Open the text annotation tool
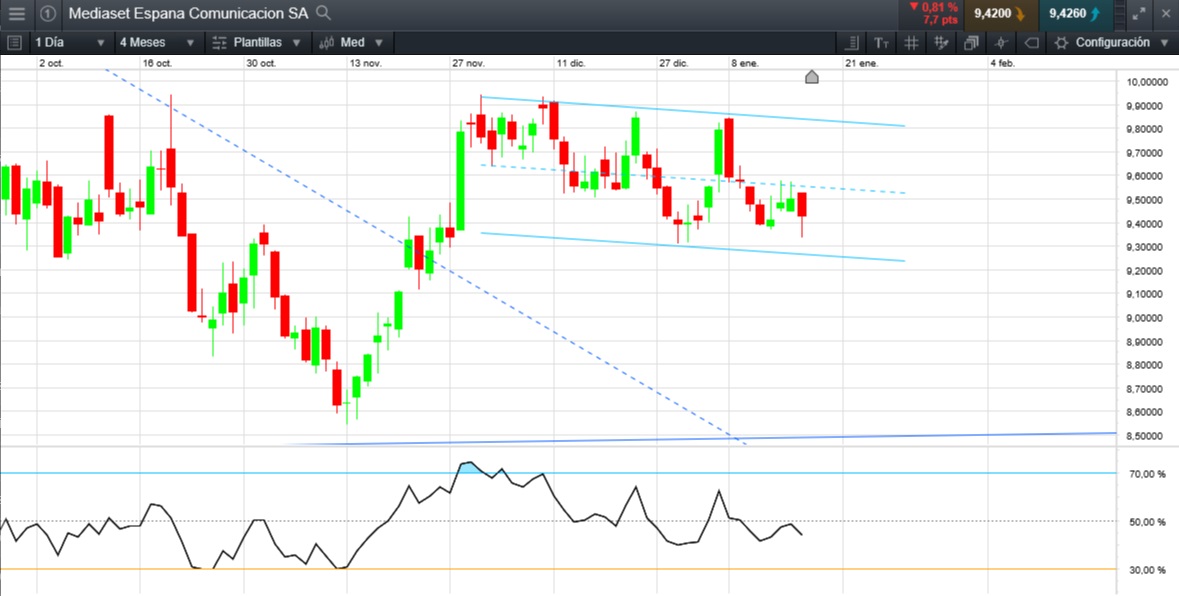 point(880,43)
